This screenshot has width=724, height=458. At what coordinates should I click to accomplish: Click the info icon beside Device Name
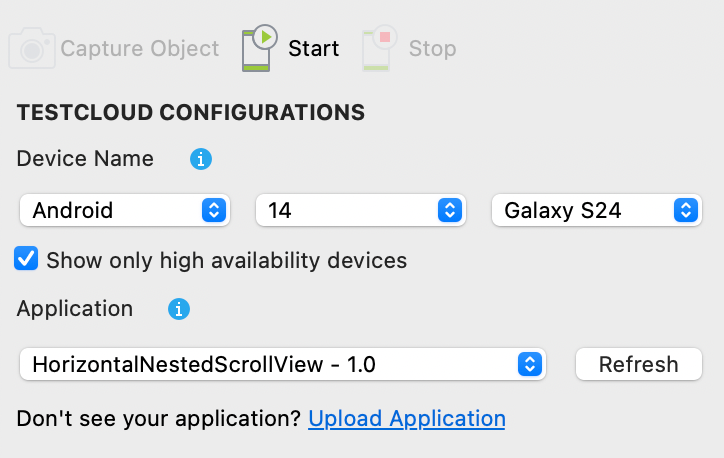click(x=201, y=159)
